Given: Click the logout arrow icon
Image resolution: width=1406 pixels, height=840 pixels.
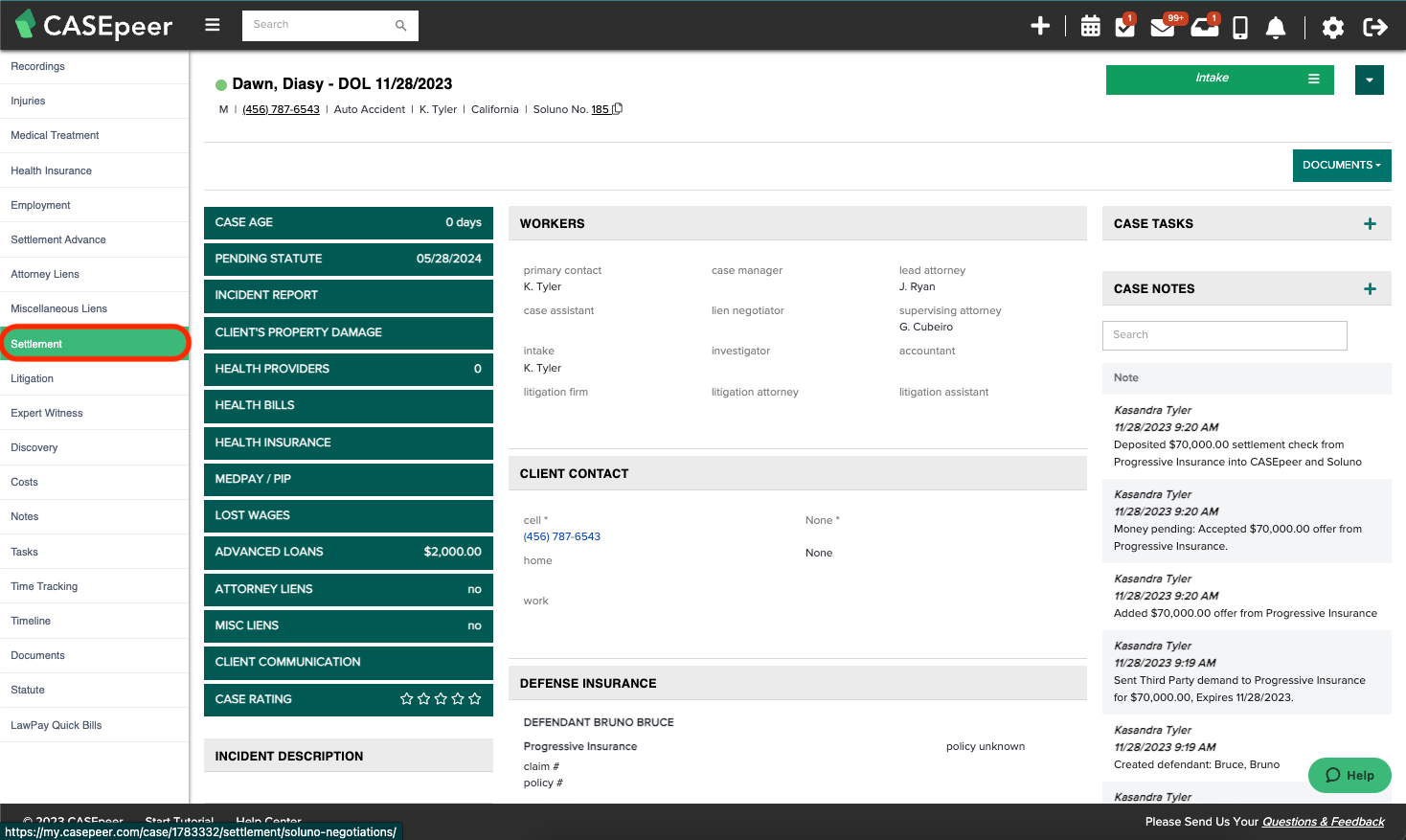Looking at the screenshot, I should tap(1375, 27).
